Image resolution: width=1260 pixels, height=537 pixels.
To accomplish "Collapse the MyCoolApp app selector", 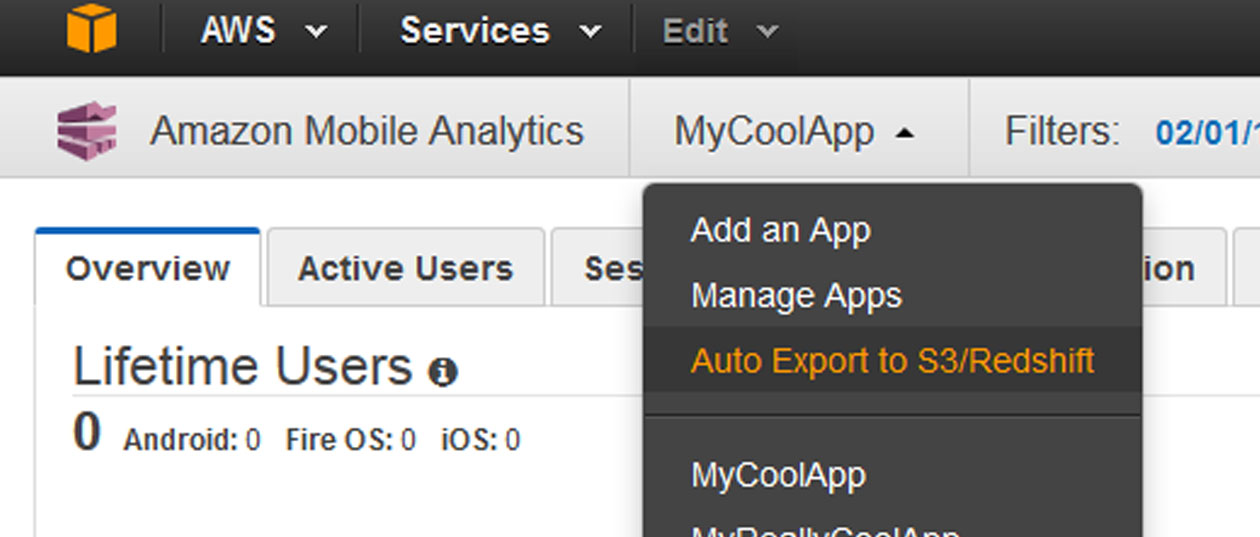I will pos(794,132).
